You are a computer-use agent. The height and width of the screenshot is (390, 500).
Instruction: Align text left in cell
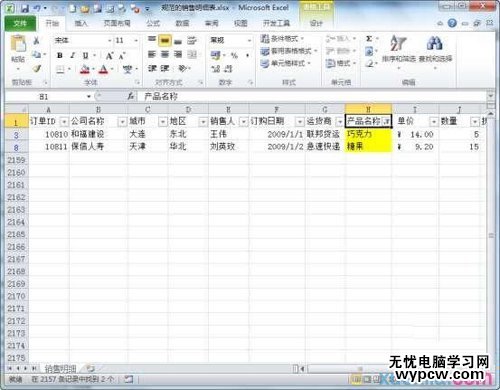[x=152, y=54]
